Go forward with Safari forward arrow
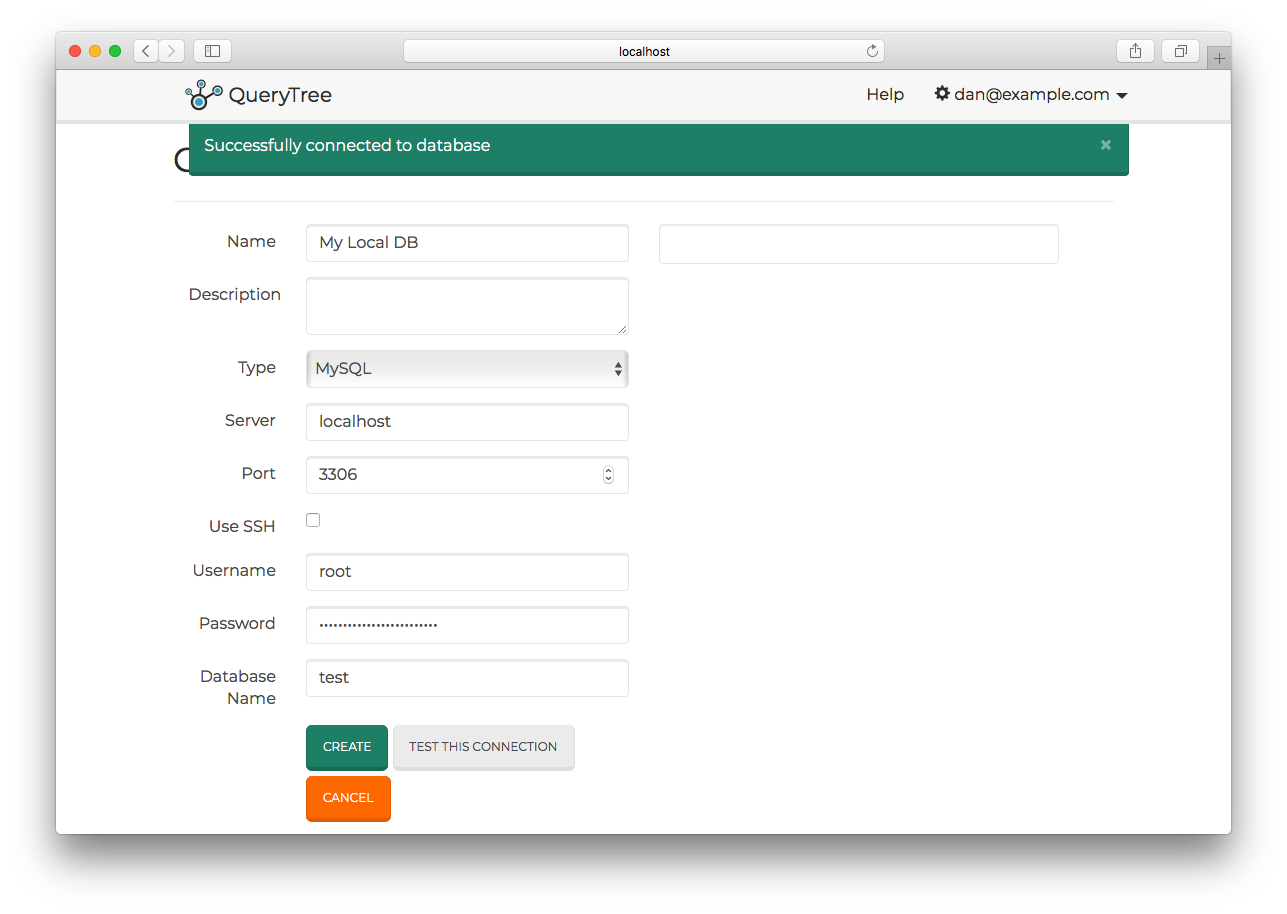 click(x=172, y=51)
